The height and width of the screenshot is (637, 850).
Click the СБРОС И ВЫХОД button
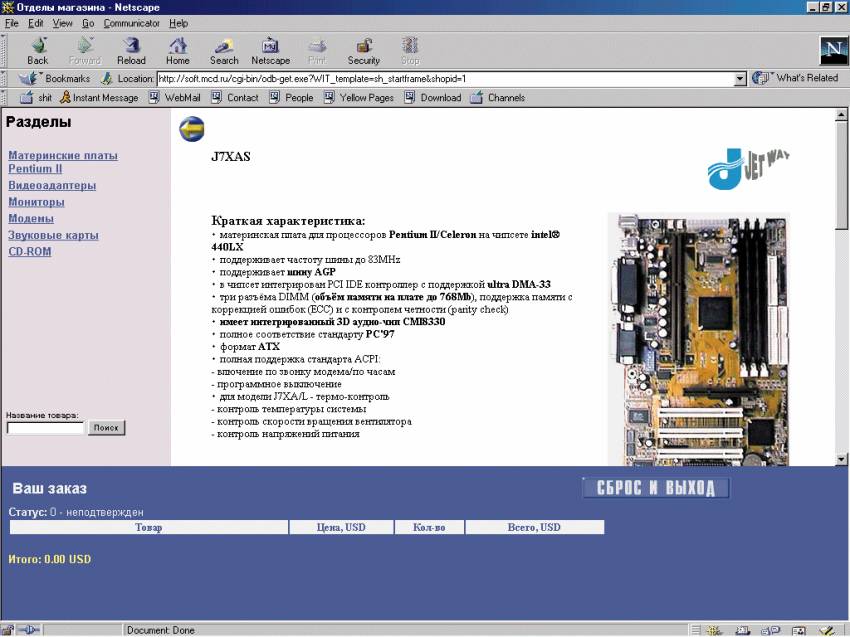(x=656, y=488)
